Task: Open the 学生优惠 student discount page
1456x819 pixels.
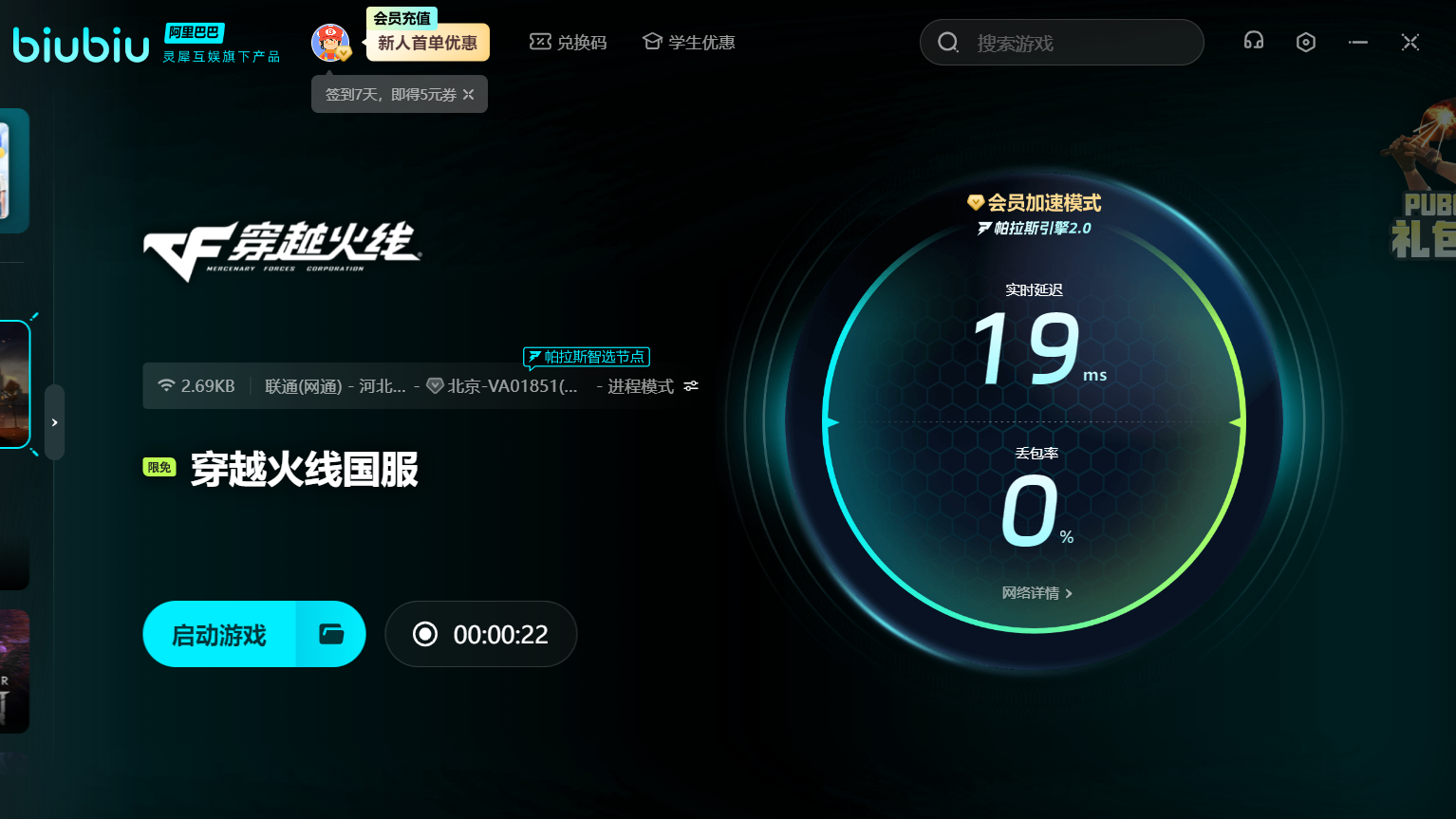Action: coord(689,42)
